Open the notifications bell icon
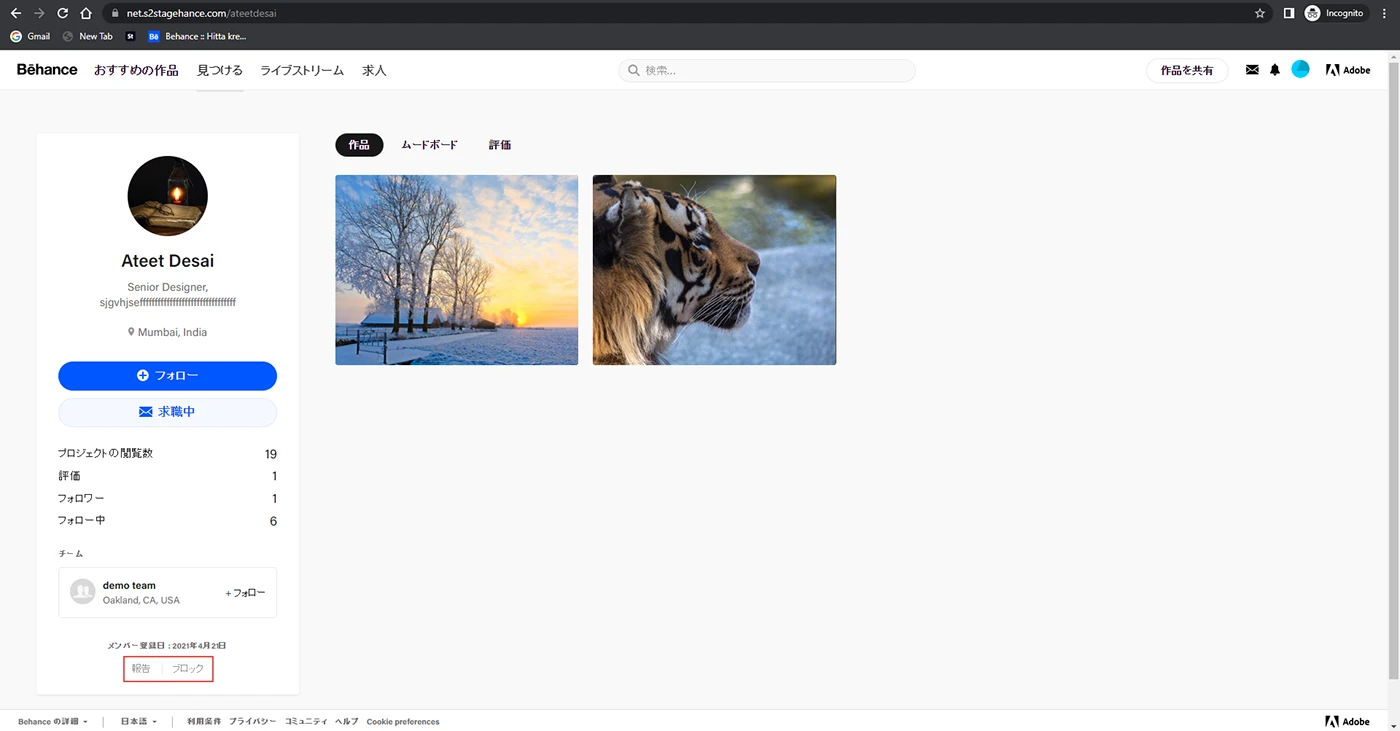 tap(1275, 70)
